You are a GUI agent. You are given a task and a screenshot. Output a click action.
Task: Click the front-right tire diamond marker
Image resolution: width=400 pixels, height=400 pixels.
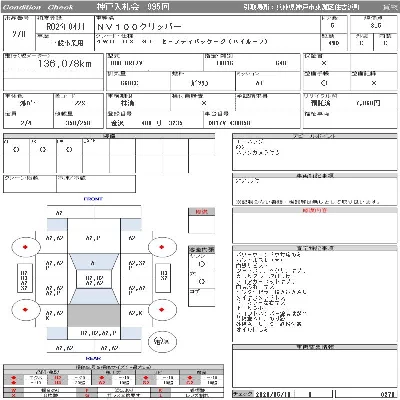[x=162, y=247]
